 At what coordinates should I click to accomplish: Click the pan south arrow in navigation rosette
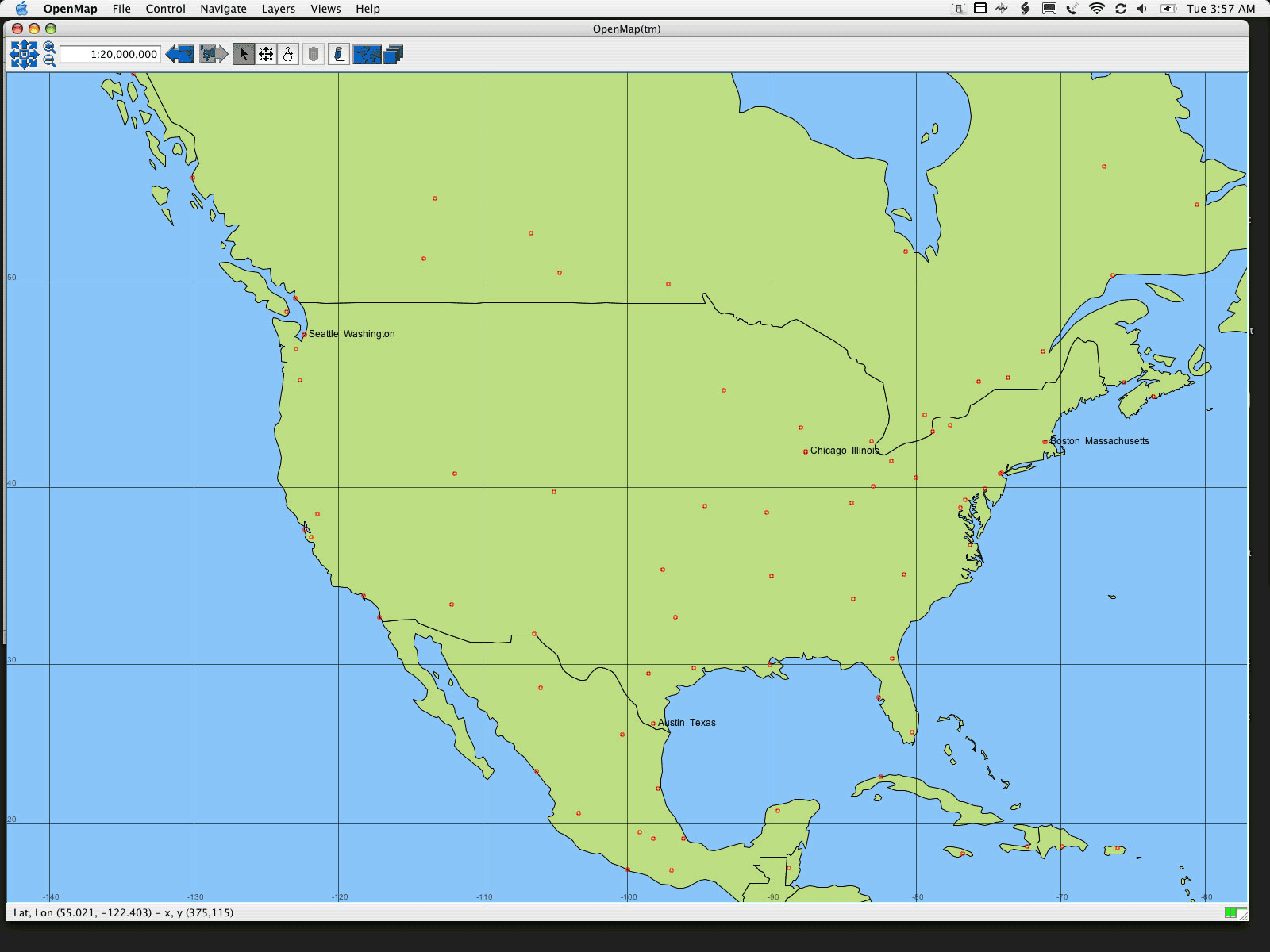(x=24, y=64)
